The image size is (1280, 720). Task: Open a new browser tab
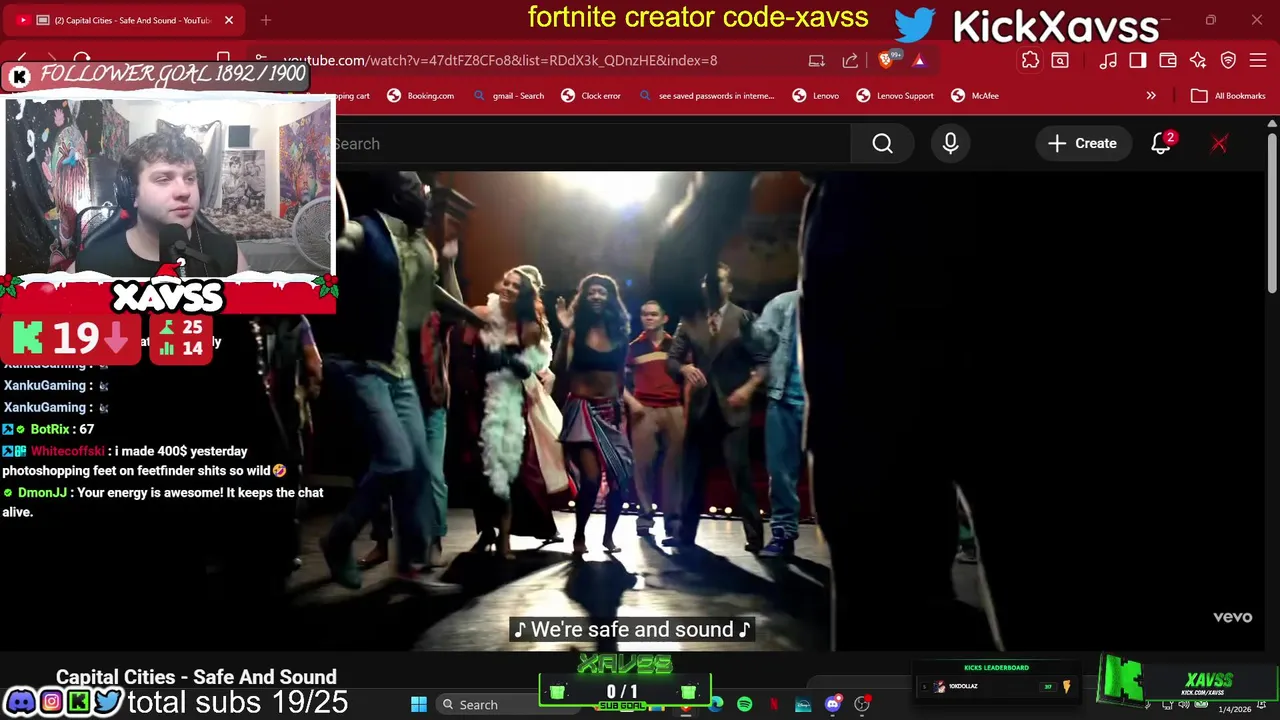tap(266, 20)
